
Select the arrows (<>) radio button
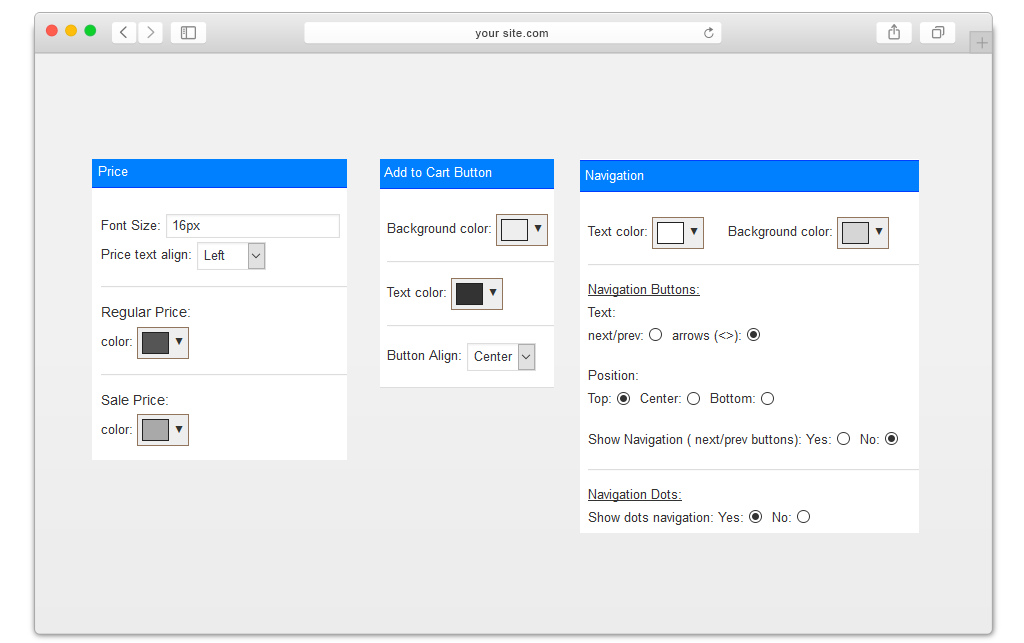click(x=754, y=335)
